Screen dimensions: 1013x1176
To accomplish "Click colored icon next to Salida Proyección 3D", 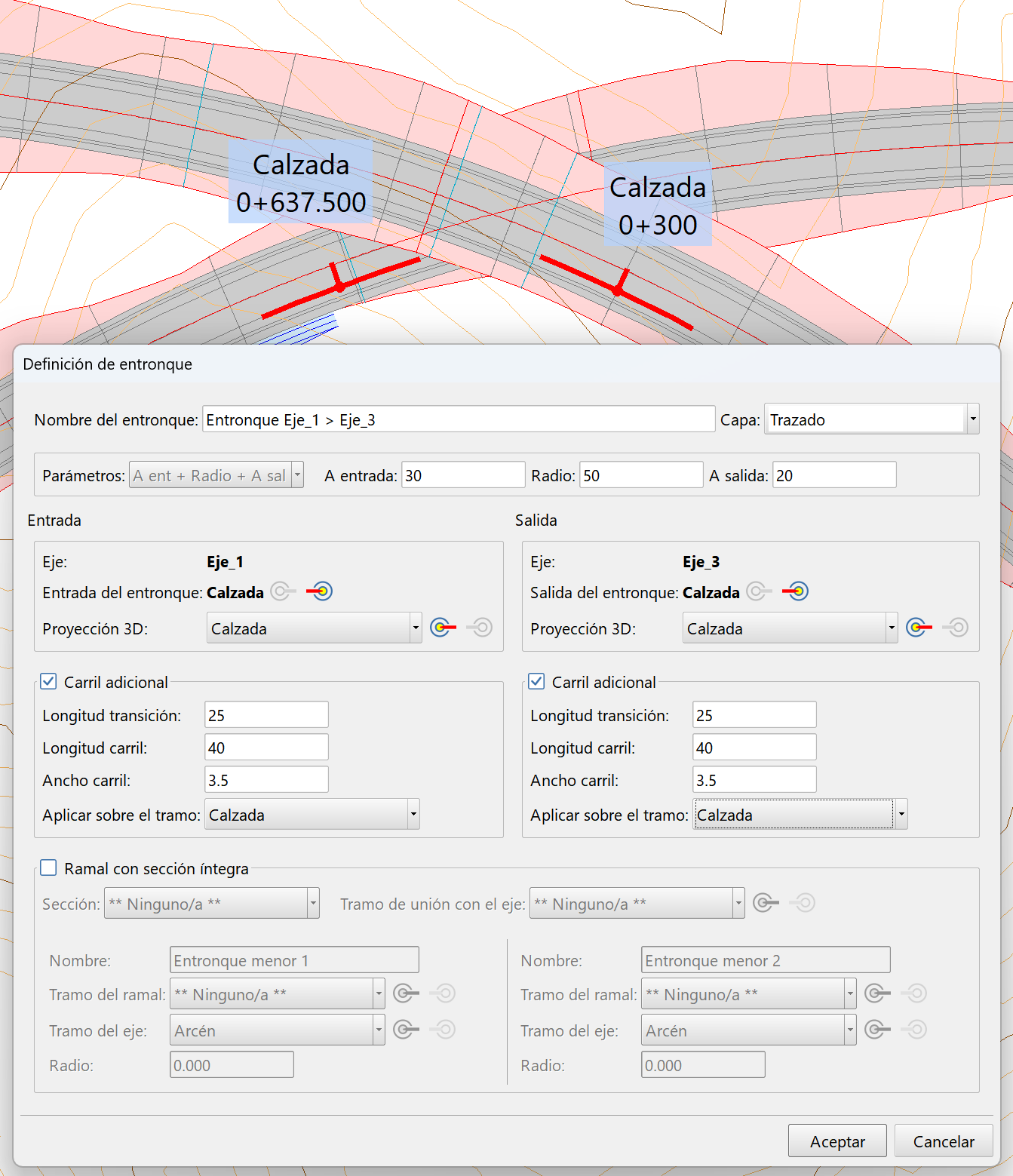I will tap(919, 628).
